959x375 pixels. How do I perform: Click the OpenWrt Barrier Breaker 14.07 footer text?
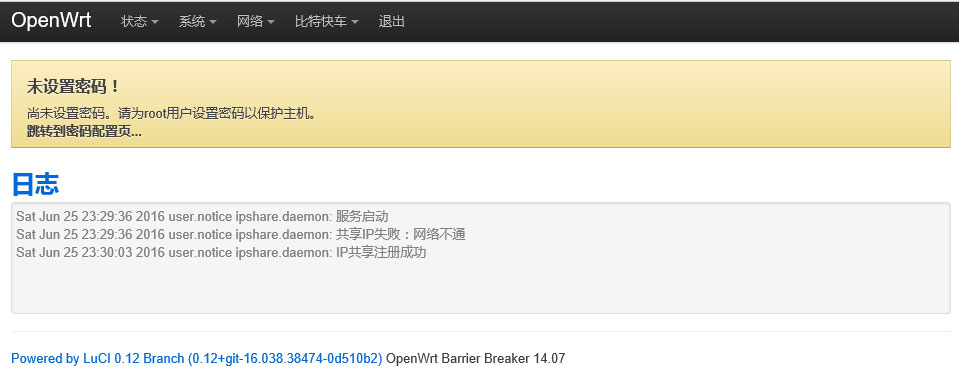point(476,358)
